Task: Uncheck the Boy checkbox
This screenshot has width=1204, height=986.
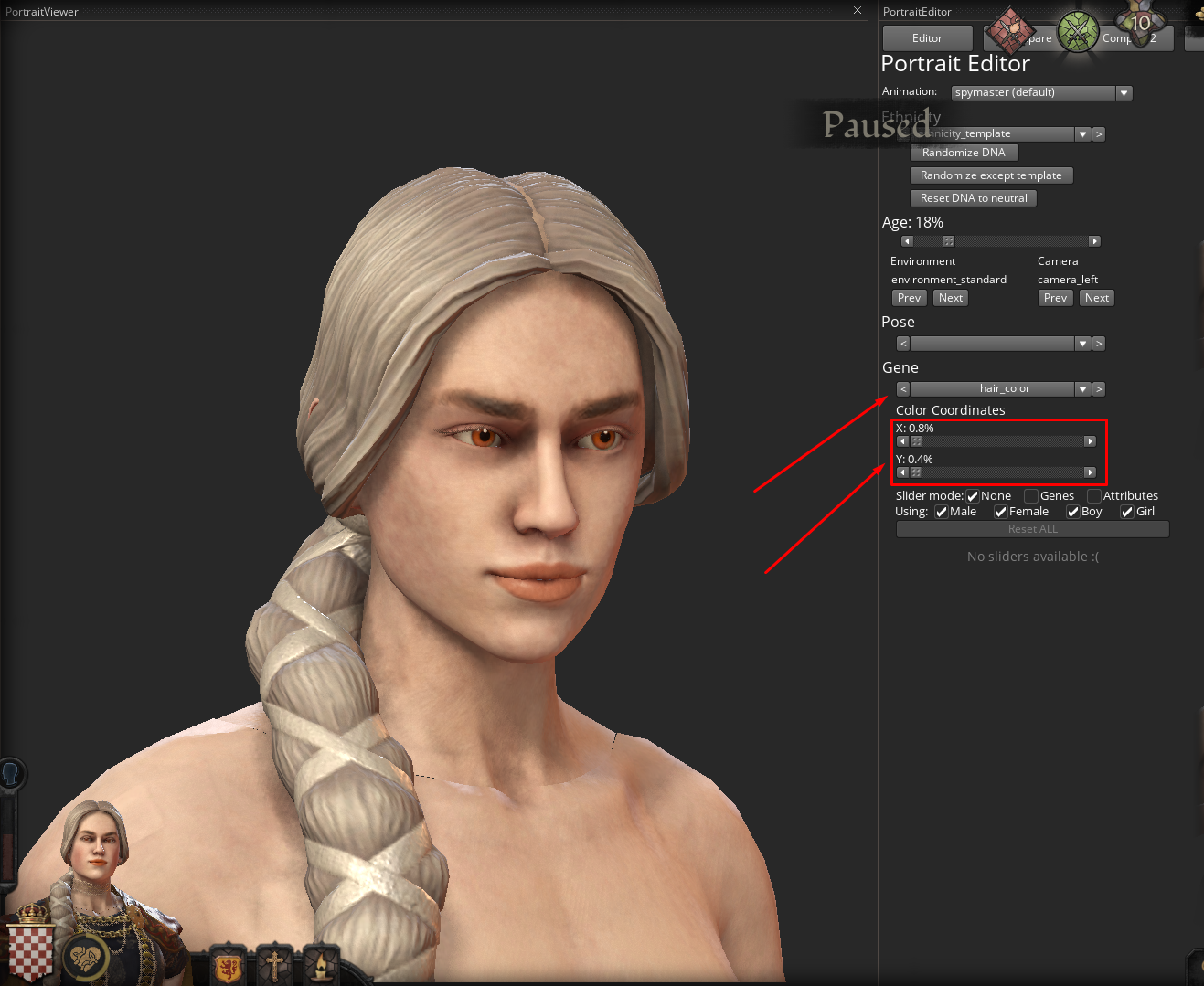Action: point(1073,512)
